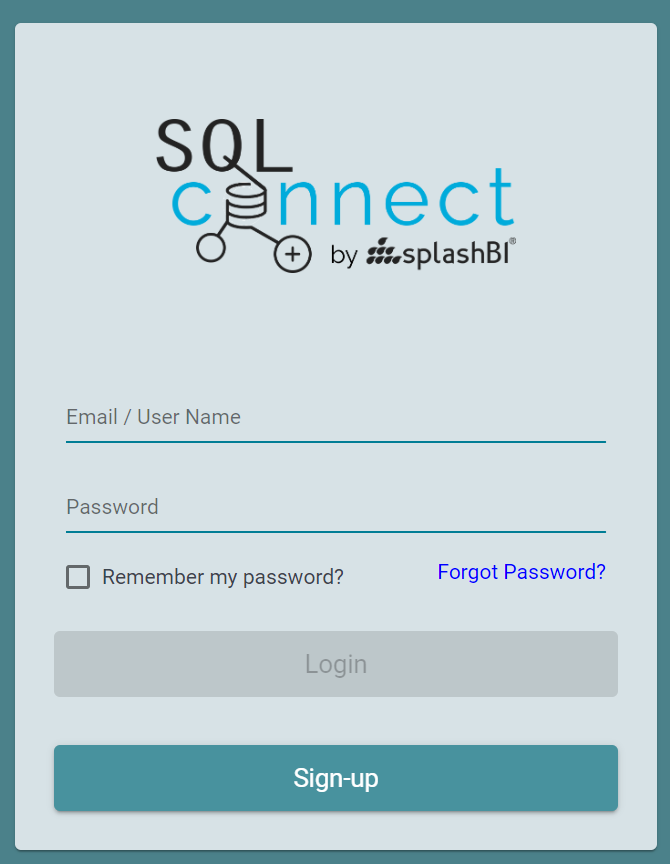The height and width of the screenshot is (864, 670).
Task: Open the Forgot Password? link
Action: click(x=521, y=572)
